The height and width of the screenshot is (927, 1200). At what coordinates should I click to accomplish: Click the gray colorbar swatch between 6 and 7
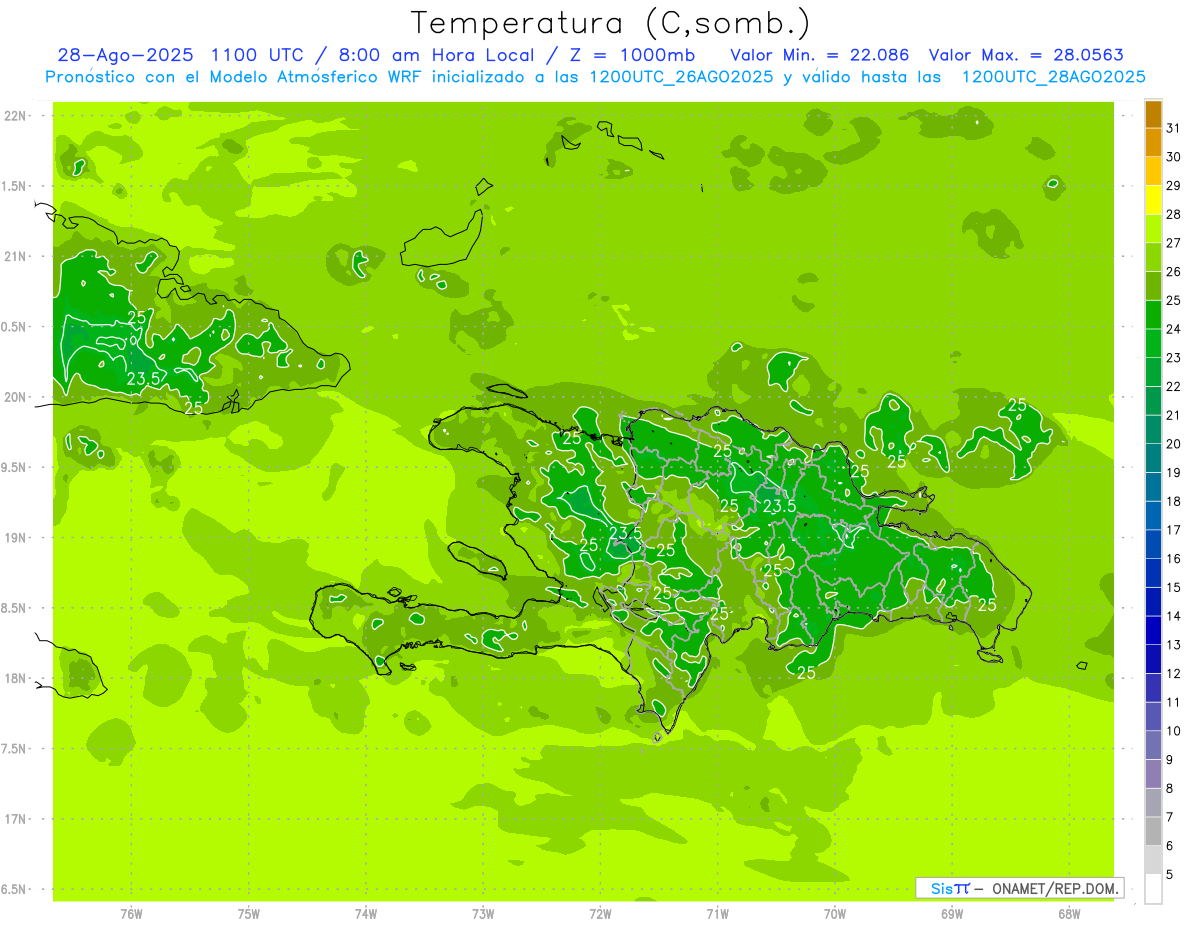tap(1154, 831)
